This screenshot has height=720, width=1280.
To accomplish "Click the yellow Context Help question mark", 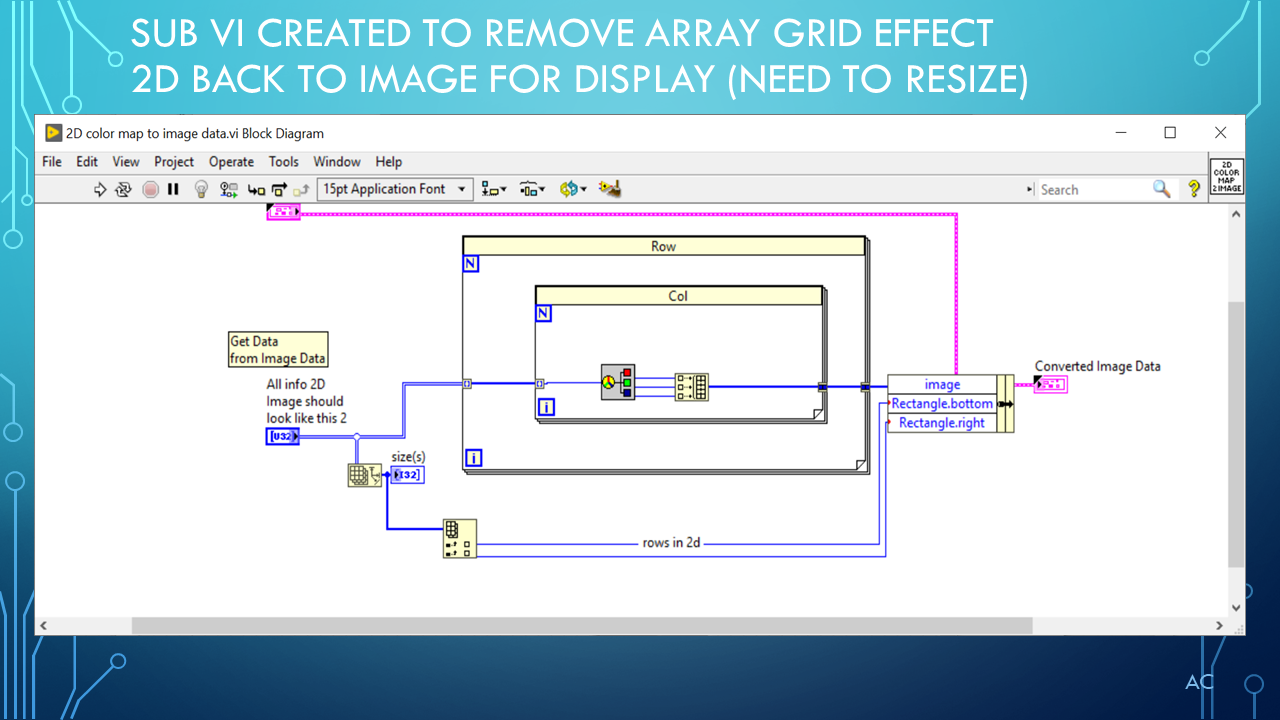I will click(x=1193, y=189).
